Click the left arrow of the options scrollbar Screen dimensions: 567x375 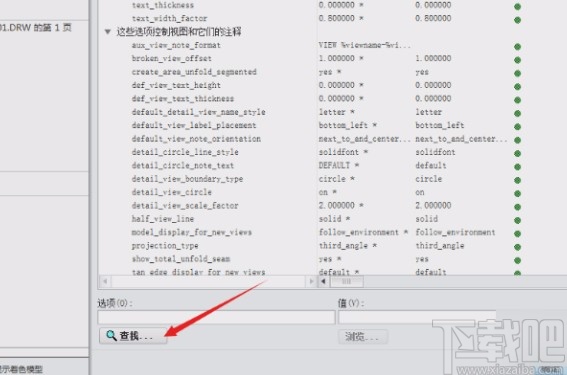(x=105, y=281)
